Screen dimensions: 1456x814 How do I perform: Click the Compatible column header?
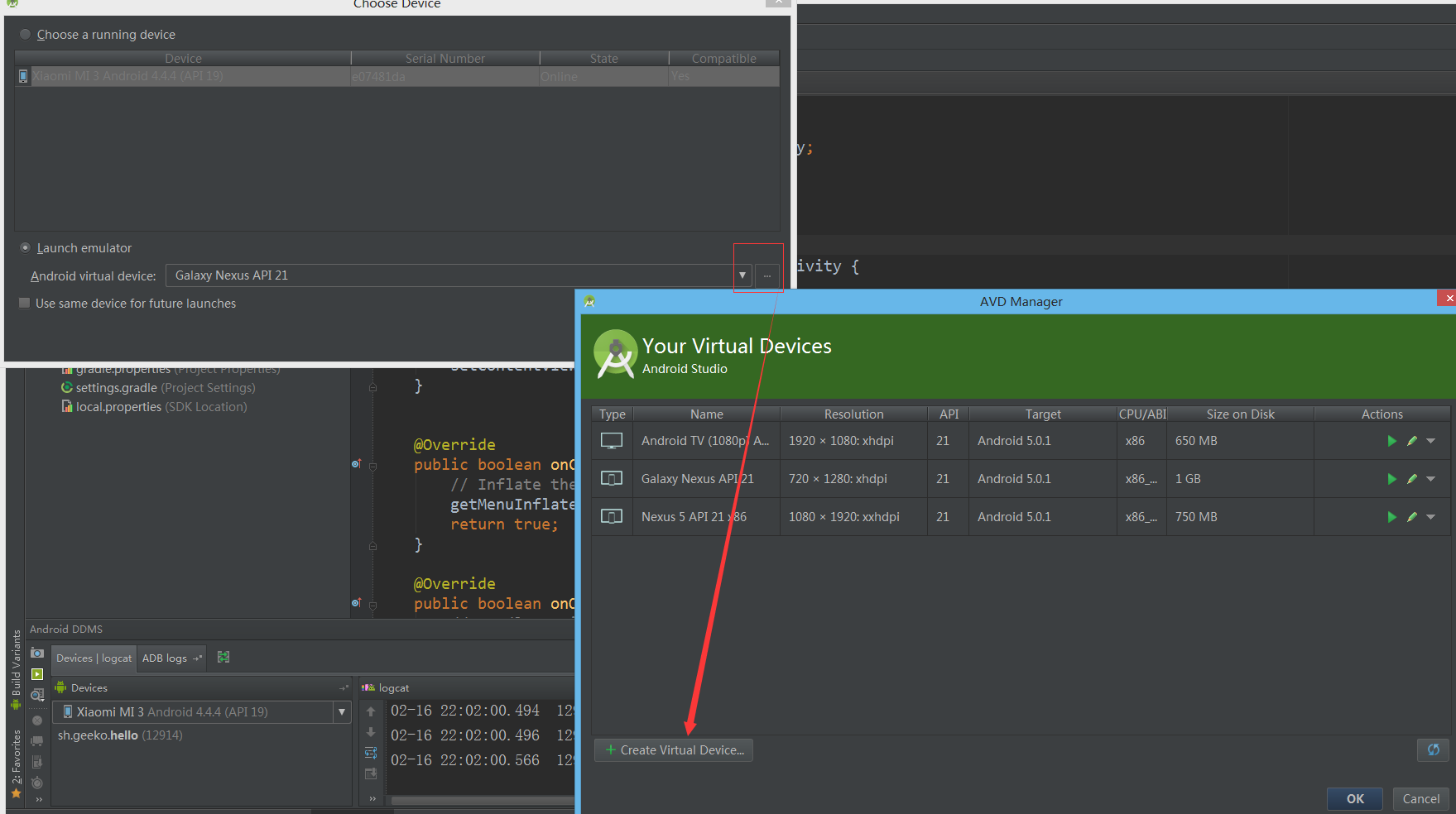pos(724,58)
